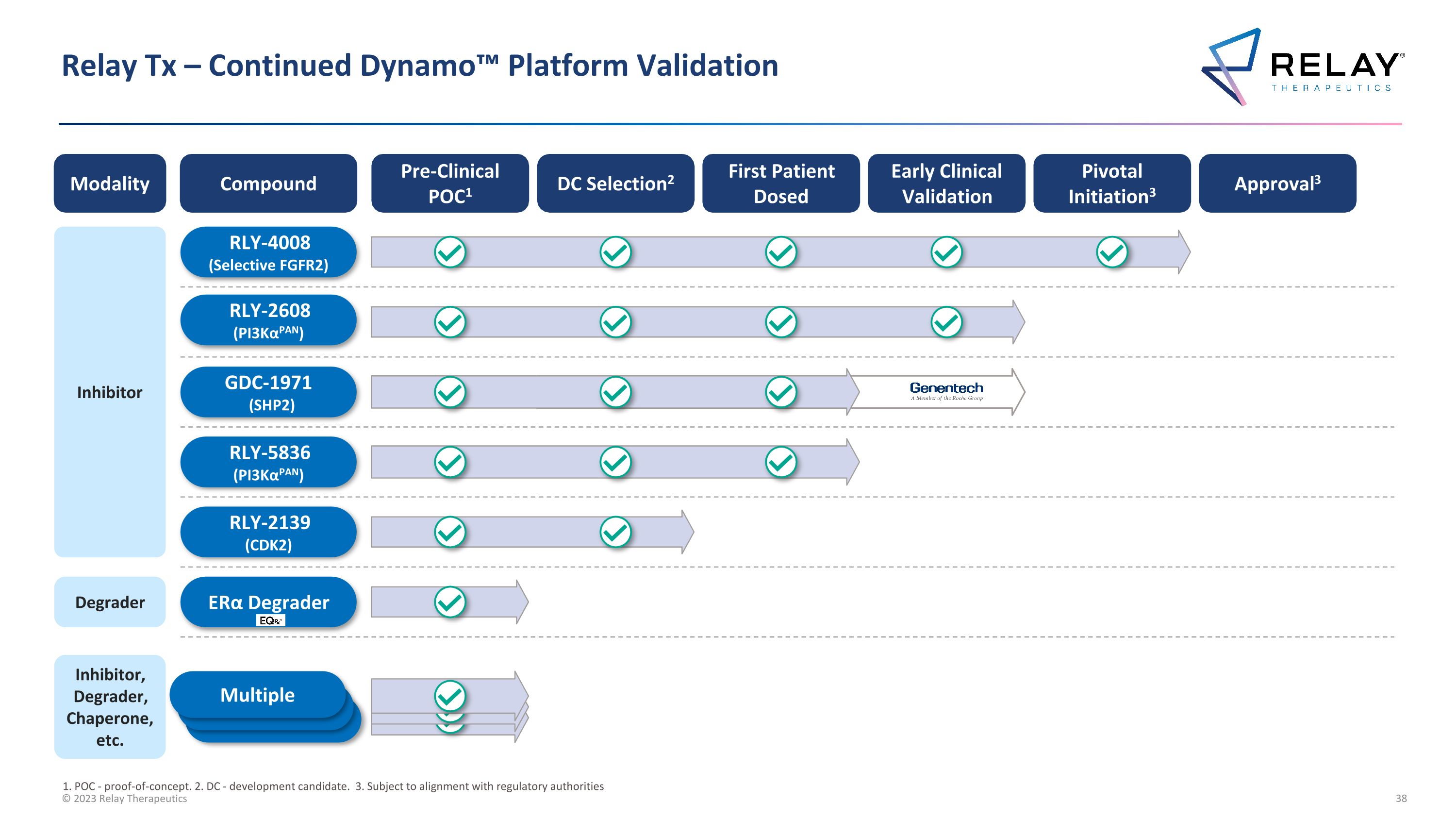
Task: Click the GDC-1971 SHP2 compound pill
Action: tap(268, 392)
